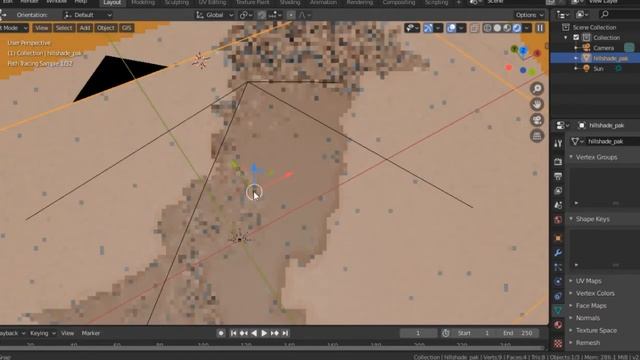Viewport: 640px width, 360px height.
Task: Open the Modifiers wrench tab icon
Action: pos(558,253)
